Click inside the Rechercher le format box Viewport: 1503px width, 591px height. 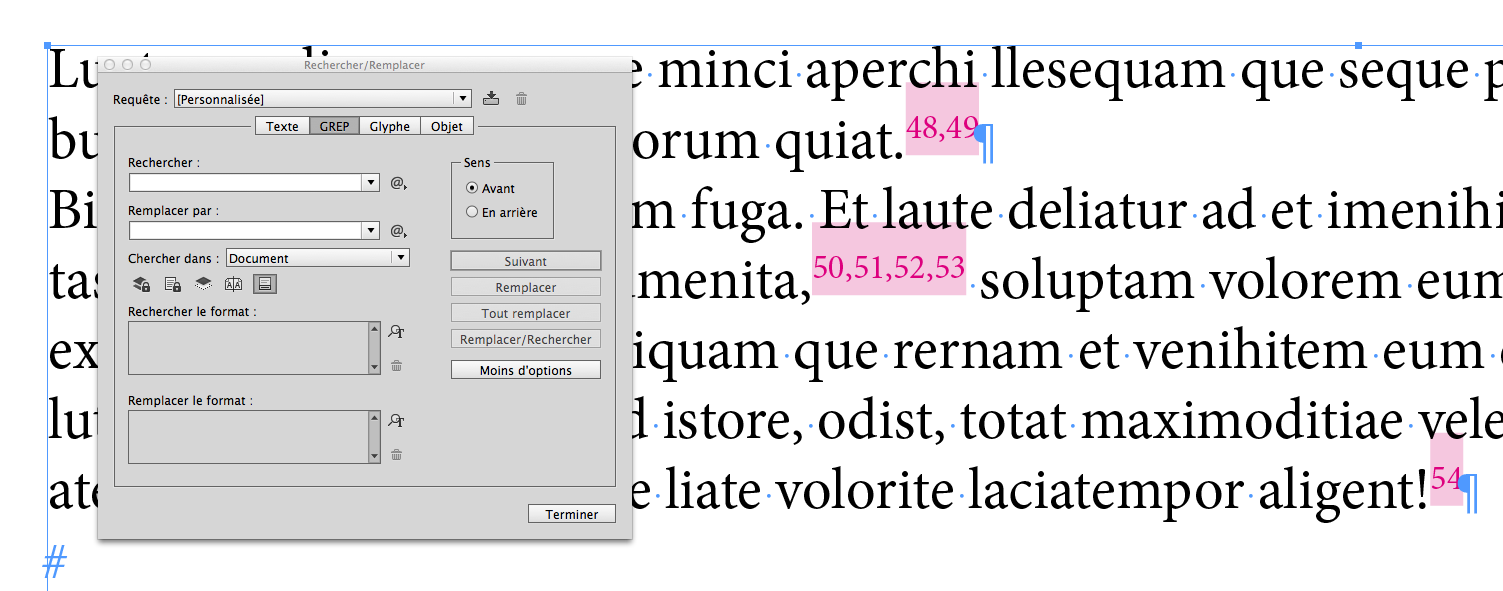(x=248, y=348)
